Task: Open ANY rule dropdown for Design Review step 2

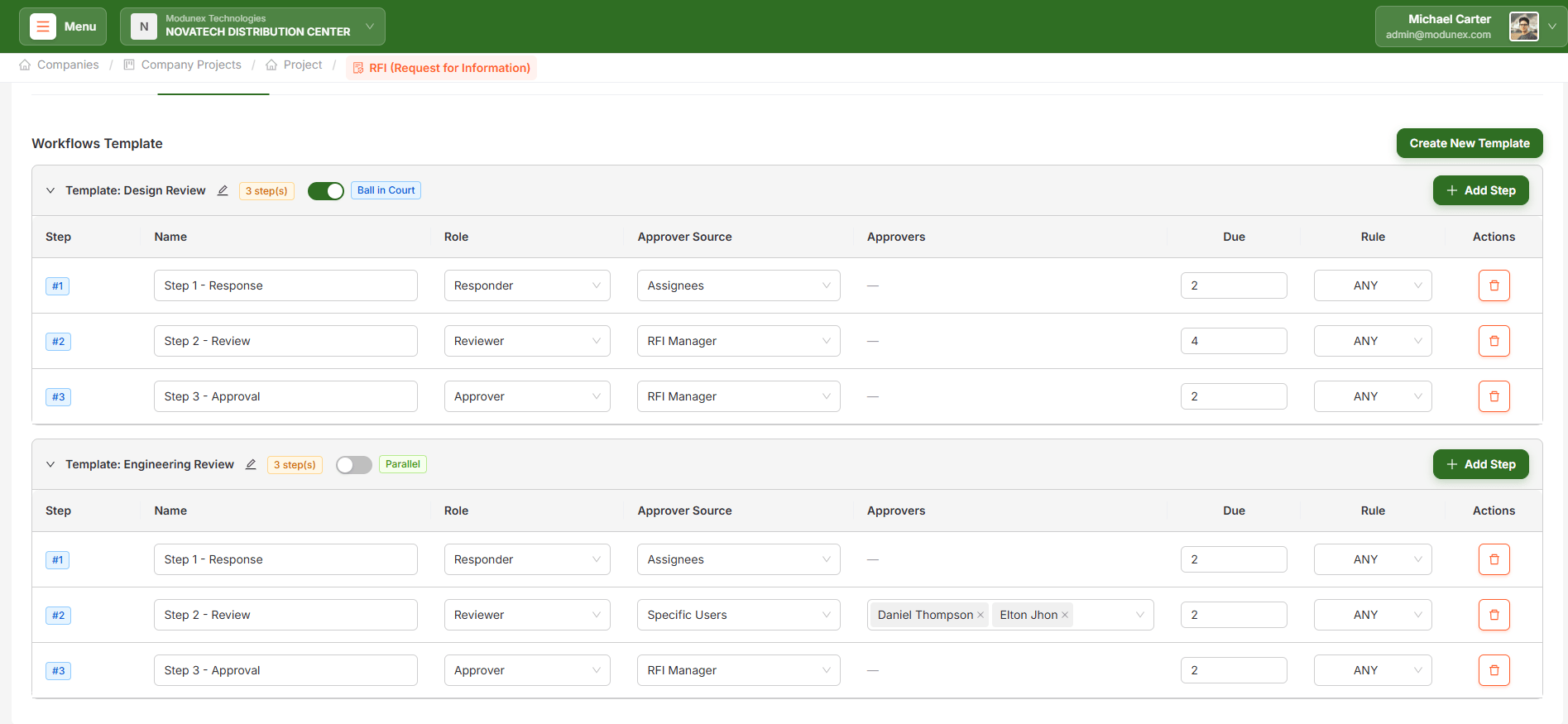Action: 1373,341
